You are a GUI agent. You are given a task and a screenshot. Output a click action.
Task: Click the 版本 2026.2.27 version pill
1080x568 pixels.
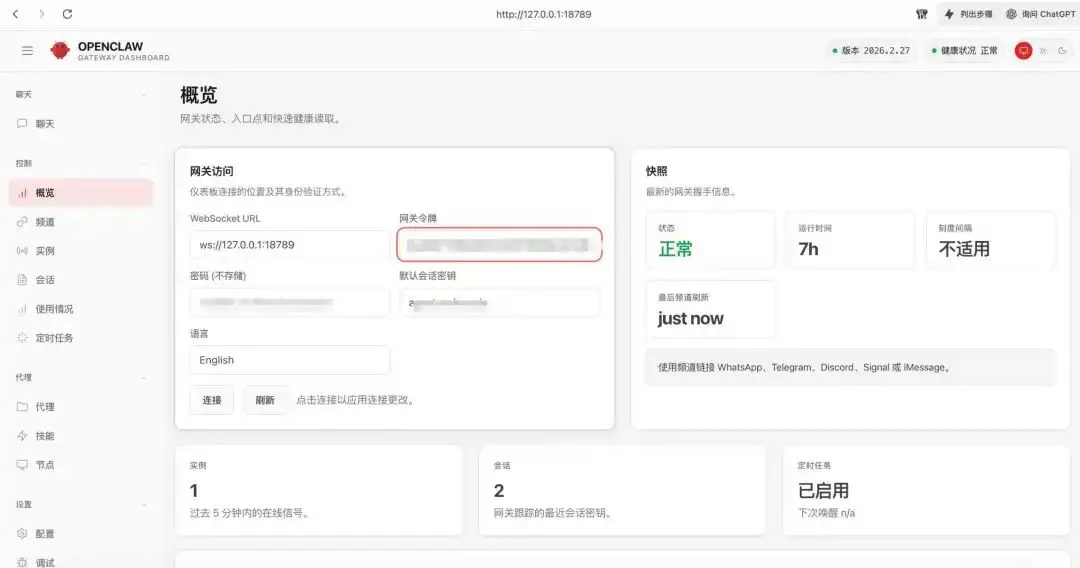click(871, 50)
